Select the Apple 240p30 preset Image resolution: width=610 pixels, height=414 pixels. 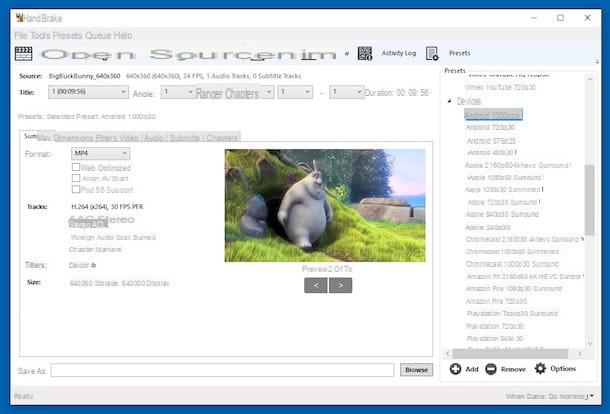pyautogui.click(x=488, y=227)
